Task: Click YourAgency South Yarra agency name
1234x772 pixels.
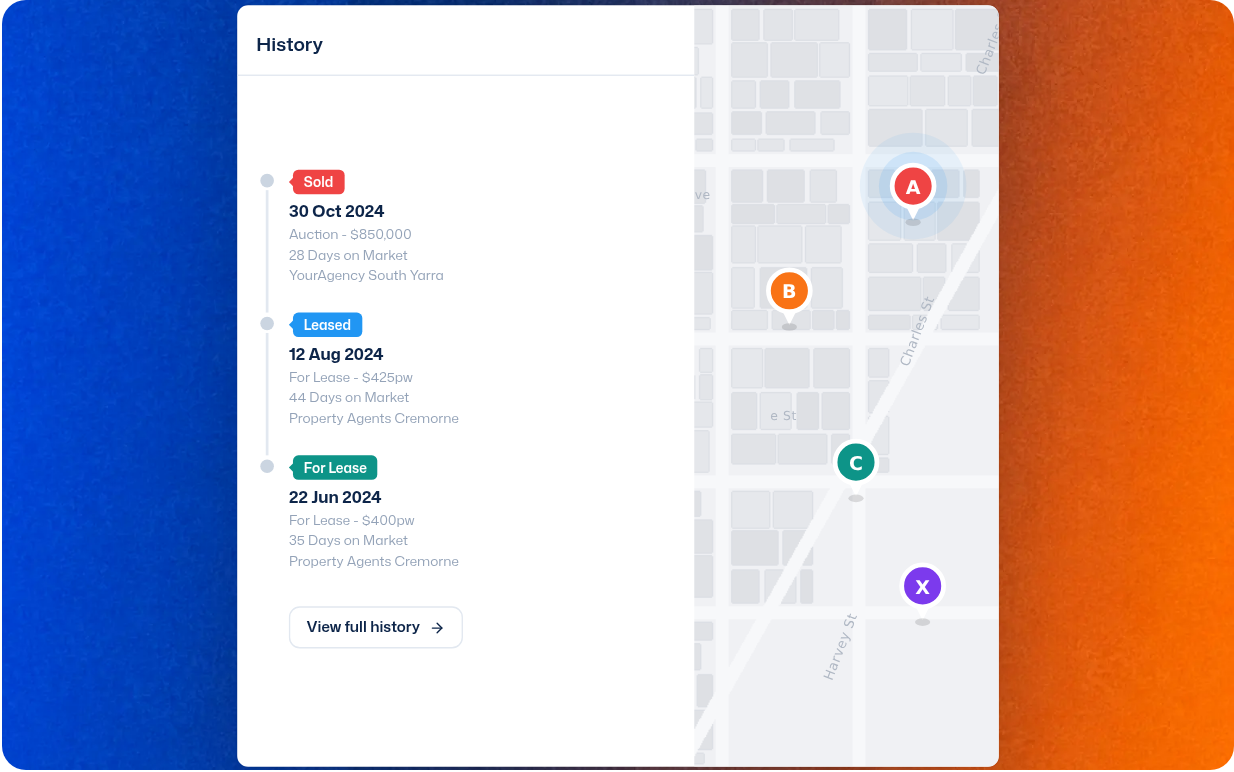Action: 366,275
